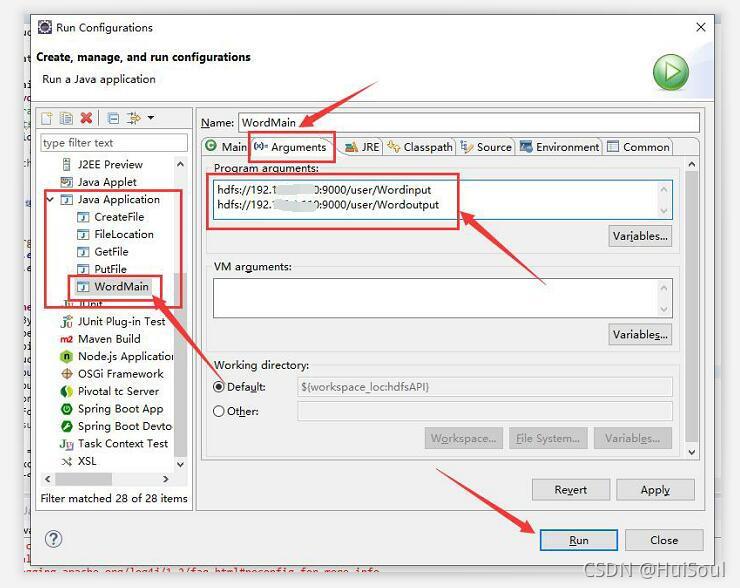This screenshot has height=588, width=740.
Task: Click the Duplicate configuration icon
Action: pyautogui.click(x=66, y=118)
